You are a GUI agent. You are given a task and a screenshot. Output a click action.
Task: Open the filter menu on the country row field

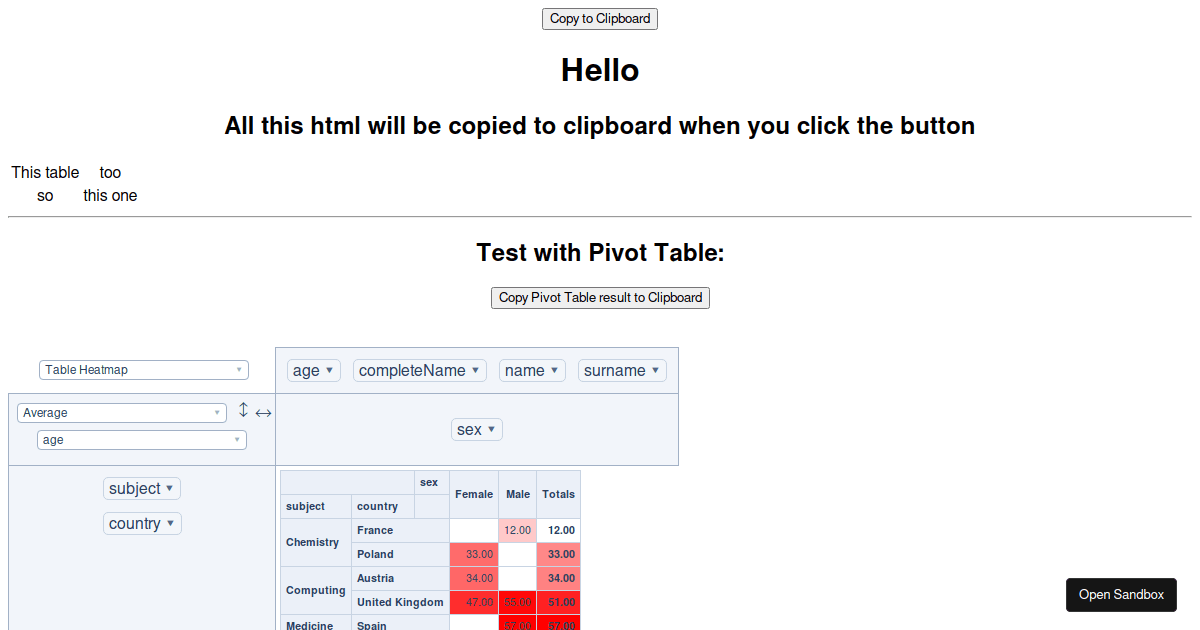click(171, 523)
